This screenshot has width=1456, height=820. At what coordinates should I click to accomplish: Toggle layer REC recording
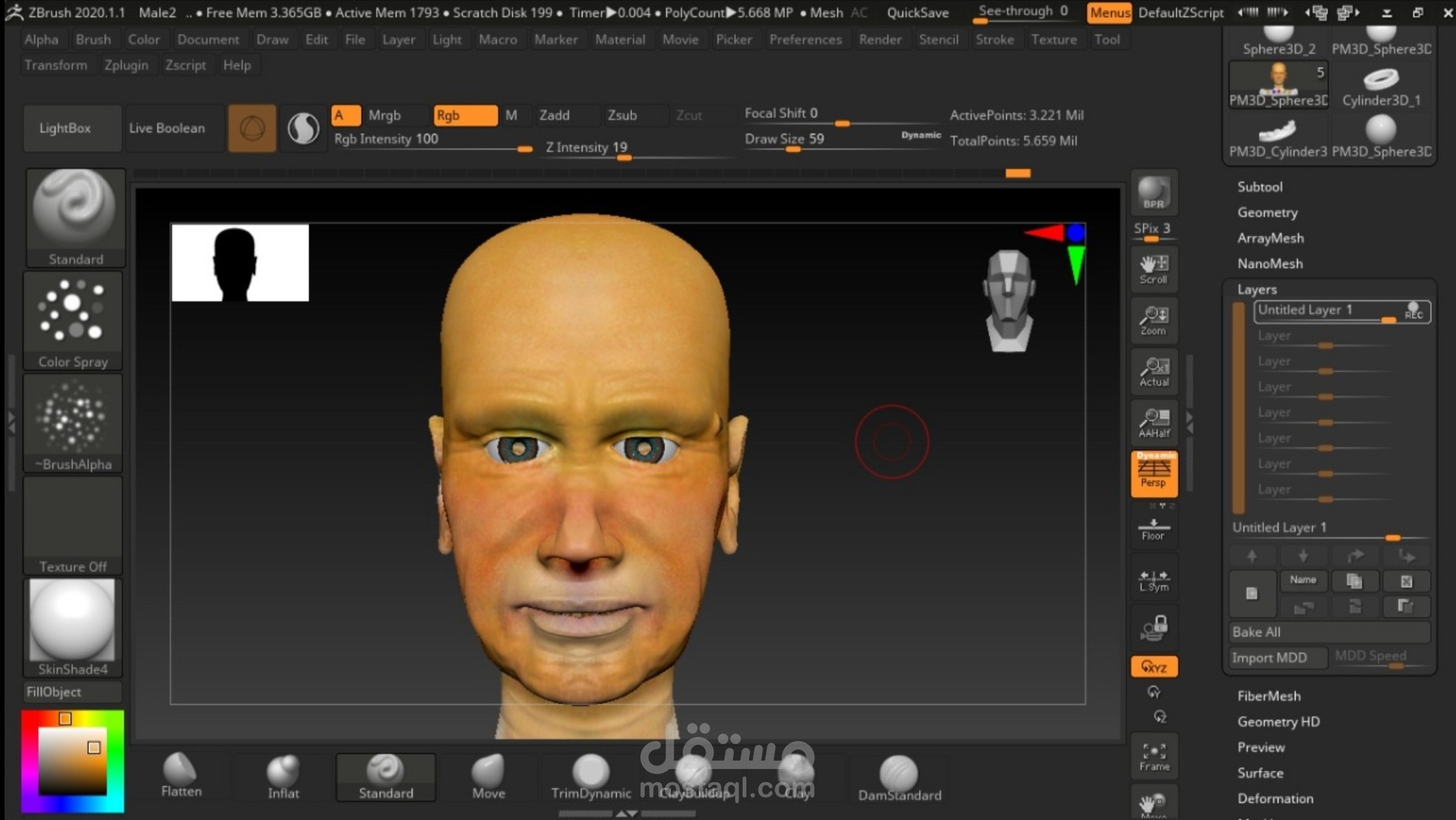[x=1413, y=311]
